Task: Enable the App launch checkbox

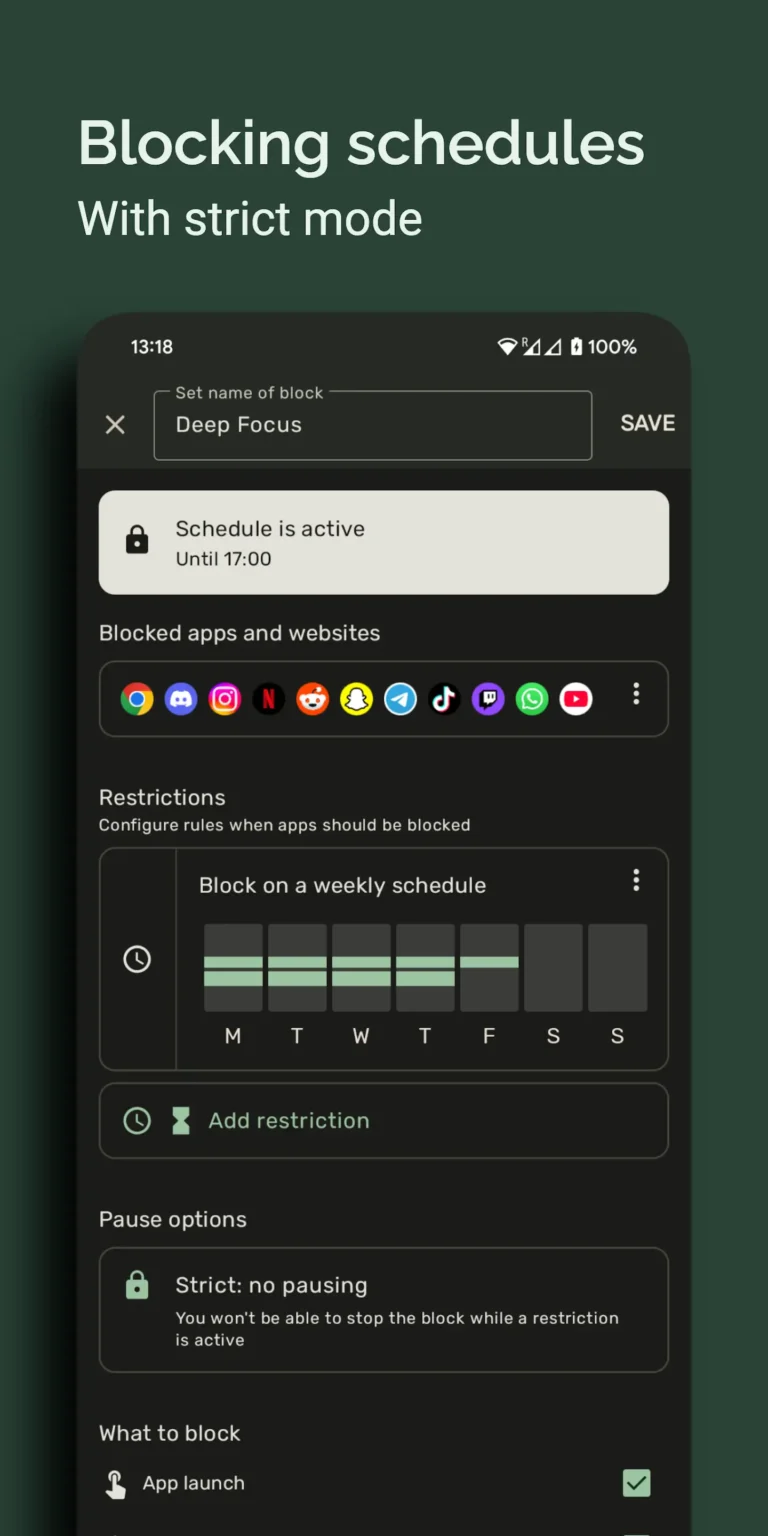Action: [636, 1483]
